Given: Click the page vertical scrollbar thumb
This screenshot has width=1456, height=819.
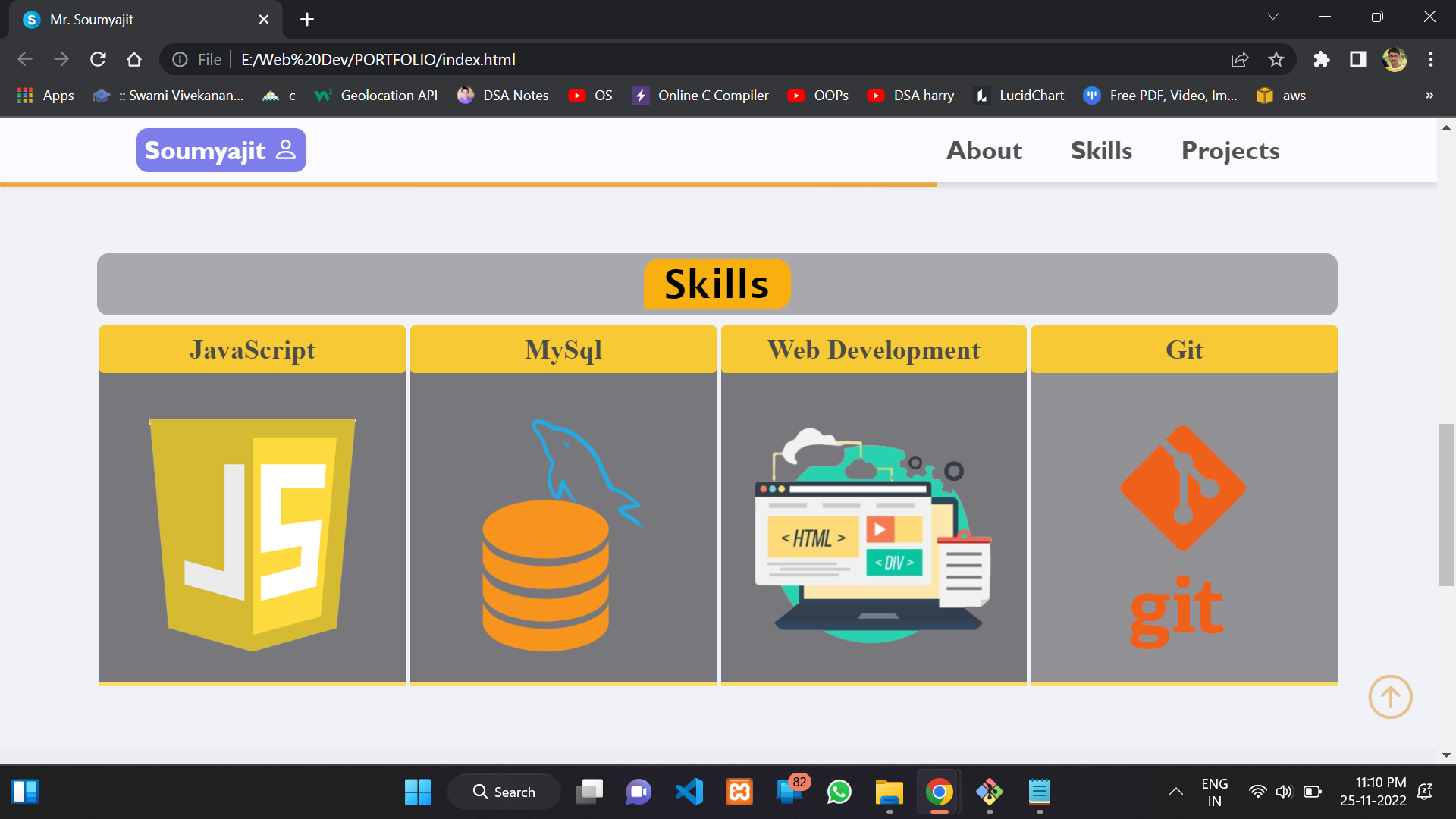Looking at the screenshot, I should click(x=1446, y=504).
